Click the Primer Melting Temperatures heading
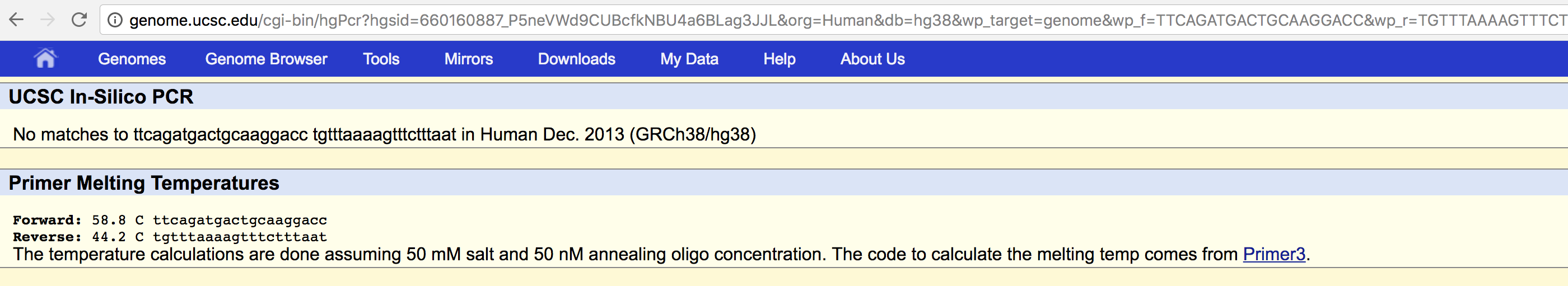The image size is (1568, 286). [144, 183]
